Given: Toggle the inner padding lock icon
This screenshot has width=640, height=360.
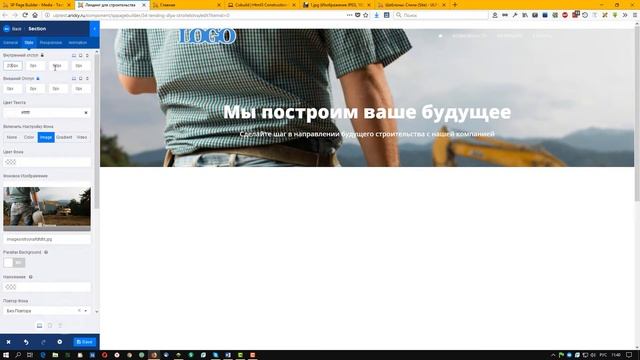Looking at the screenshot, I should pyautogui.click(x=42, y=55).
